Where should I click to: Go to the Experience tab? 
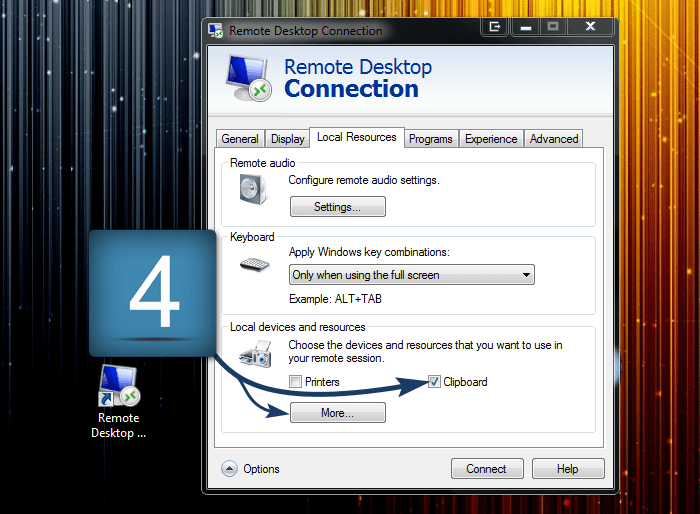point(491,139)
